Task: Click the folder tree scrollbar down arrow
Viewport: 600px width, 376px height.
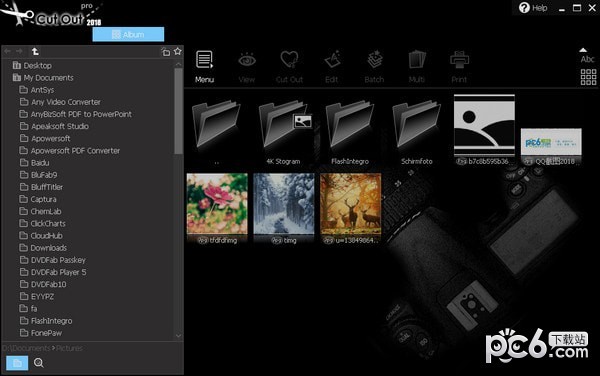Action: [178, 336]
